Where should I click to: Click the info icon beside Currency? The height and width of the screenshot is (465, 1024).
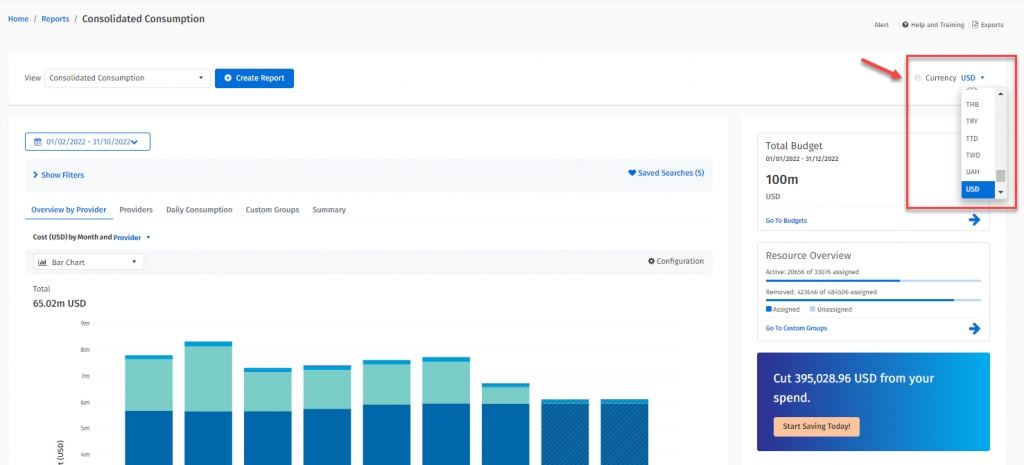coord(918,78)
